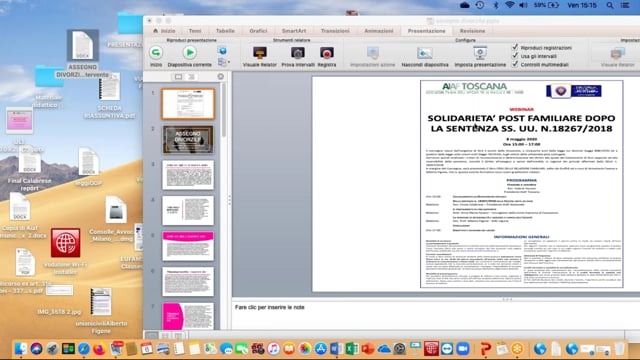
Task: Select slide 3 thumbnail
Action: click(x=188, y=175)
